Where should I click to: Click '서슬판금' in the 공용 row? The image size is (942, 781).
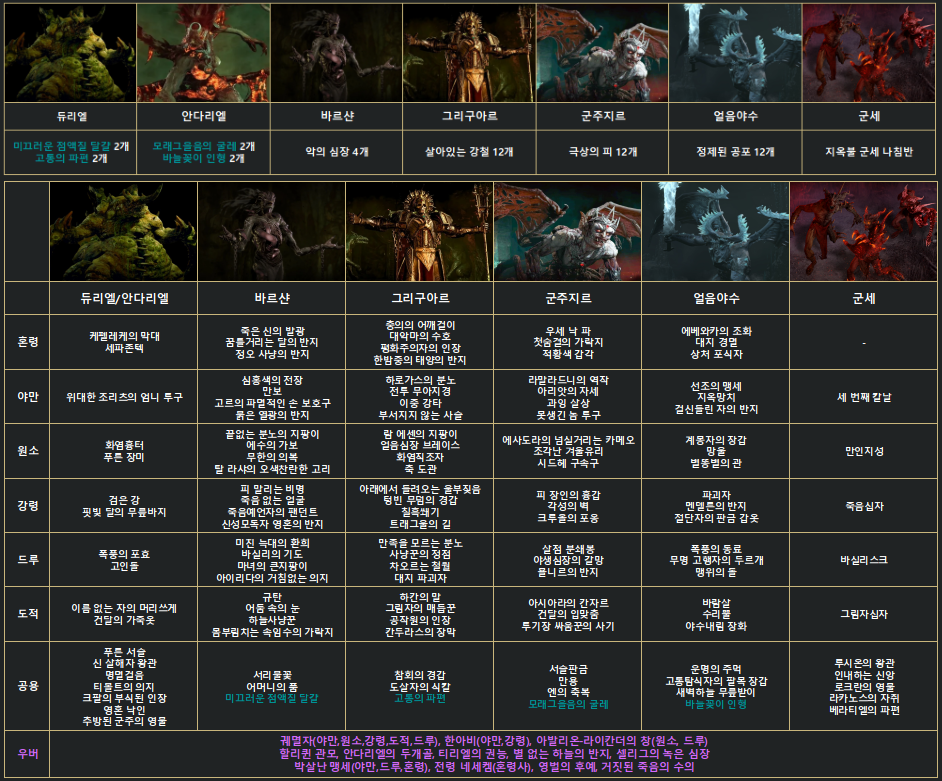click(x=568, y=669)
